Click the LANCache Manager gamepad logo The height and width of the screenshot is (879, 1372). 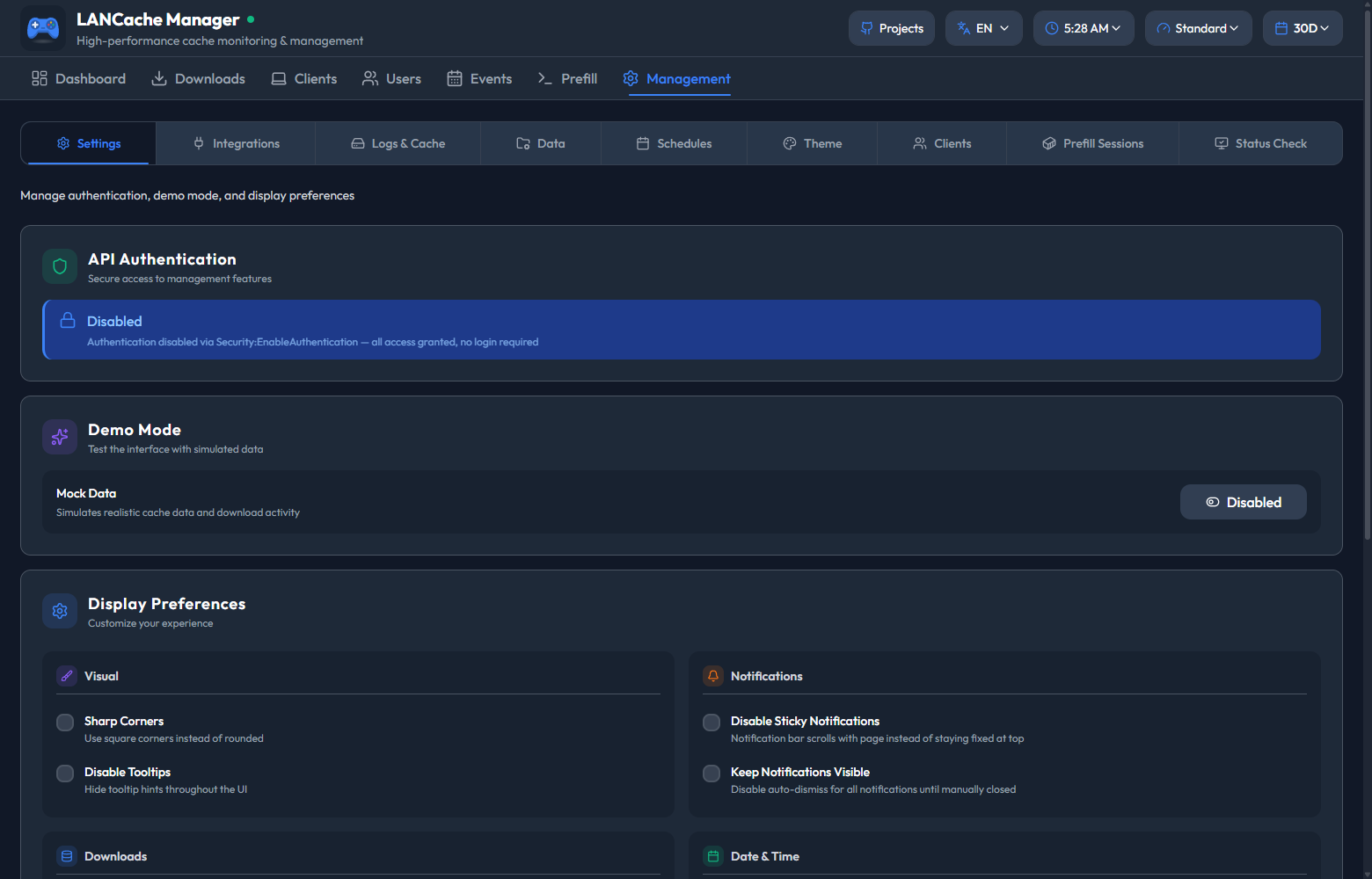[x=42, y=28]
